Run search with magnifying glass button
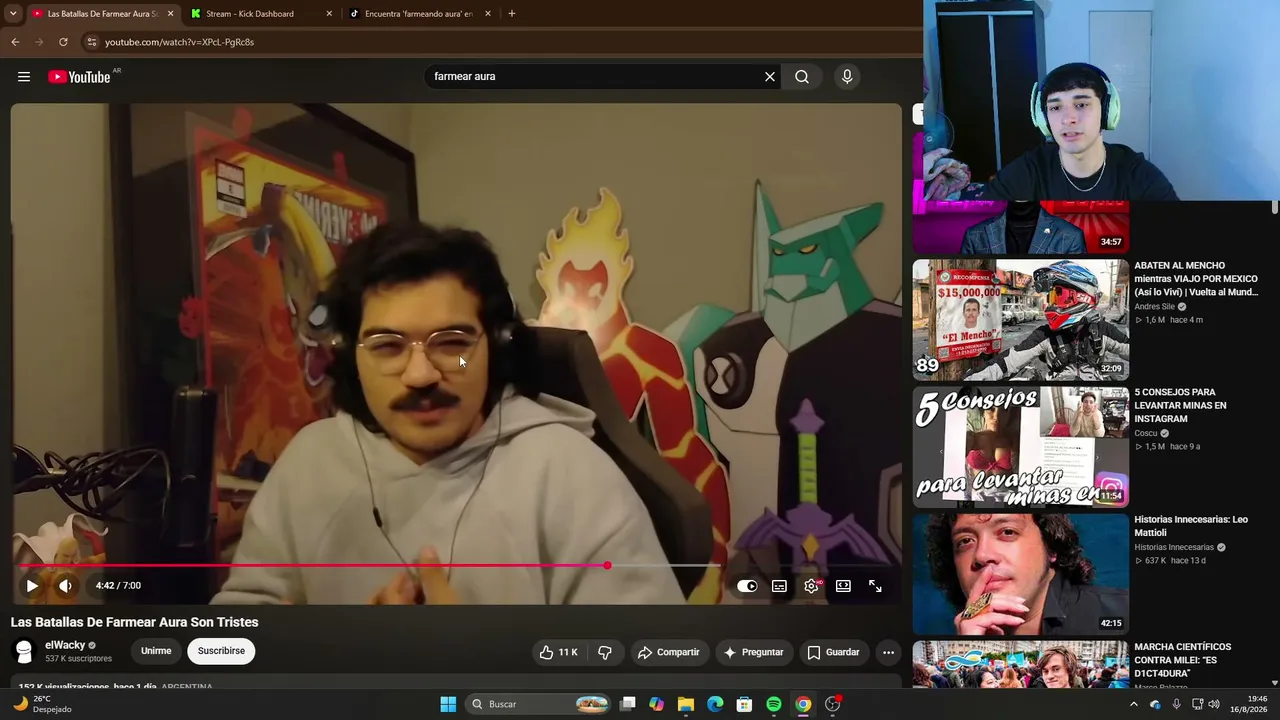This screenshot has height=720, width=1280. pos(802,77)
